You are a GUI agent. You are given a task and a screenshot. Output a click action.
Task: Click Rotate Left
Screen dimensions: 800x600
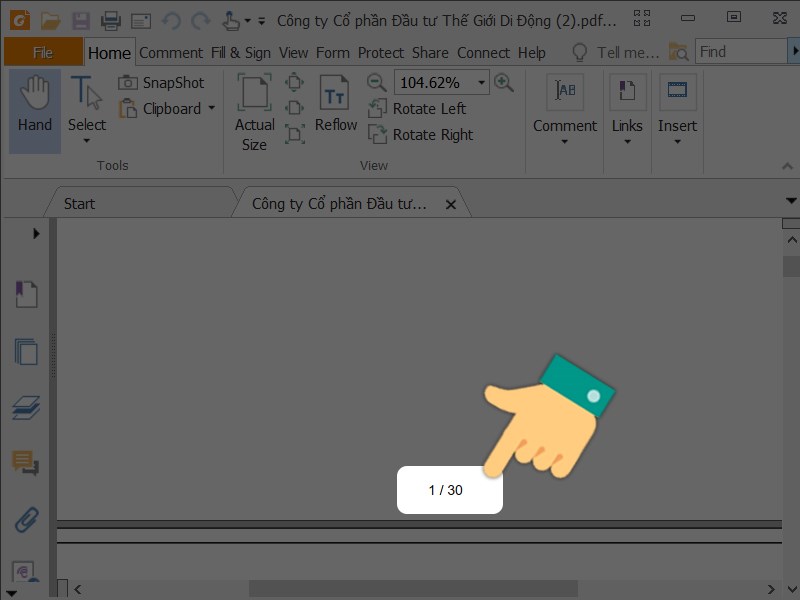pos(417,109)
